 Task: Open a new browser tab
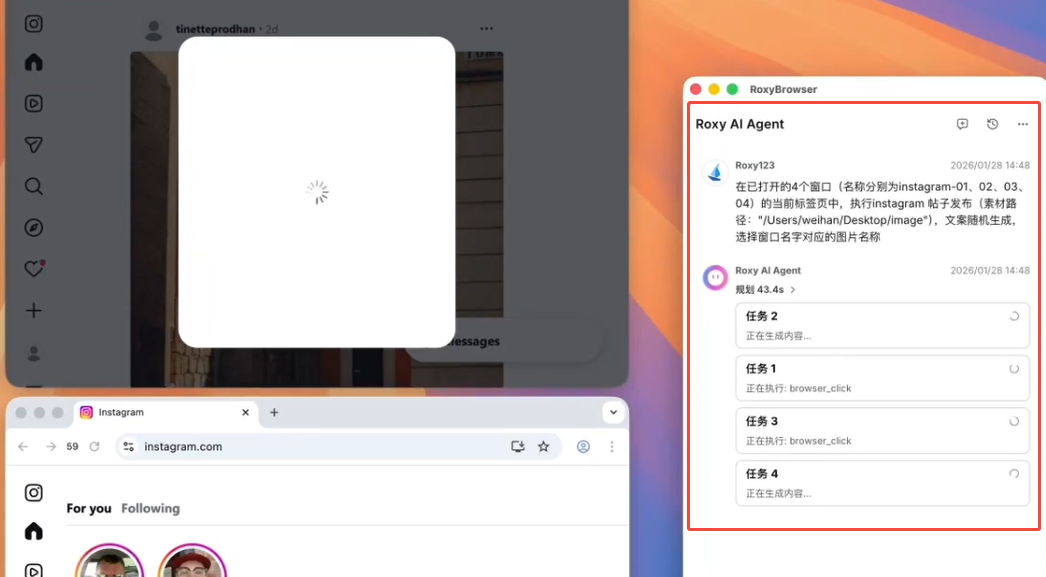(274, 412)
